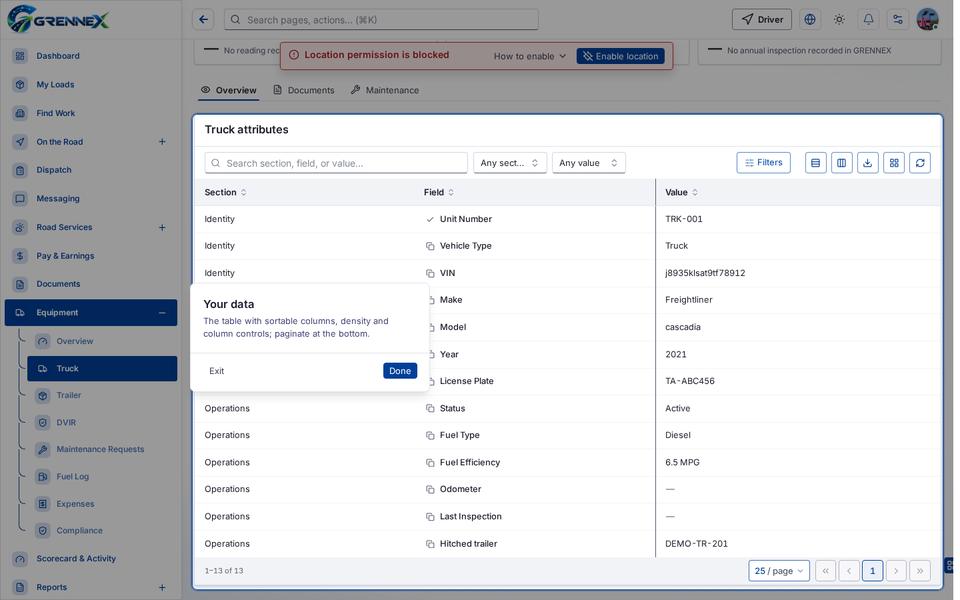
Task: Click the Unit Number checkmark icon
Action: pyautogui.click(x=430, y=219)
